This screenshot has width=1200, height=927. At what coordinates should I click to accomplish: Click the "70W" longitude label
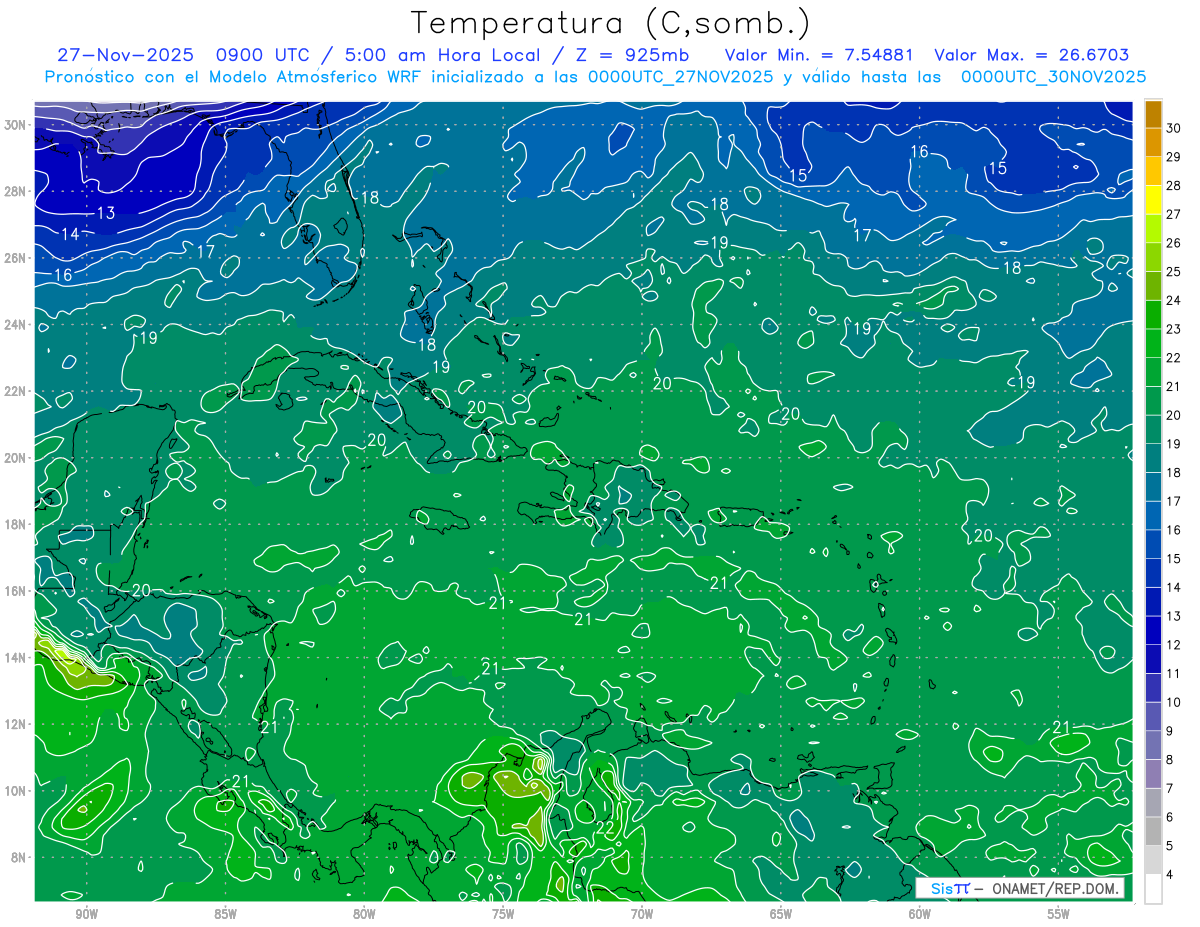[642, 915]
